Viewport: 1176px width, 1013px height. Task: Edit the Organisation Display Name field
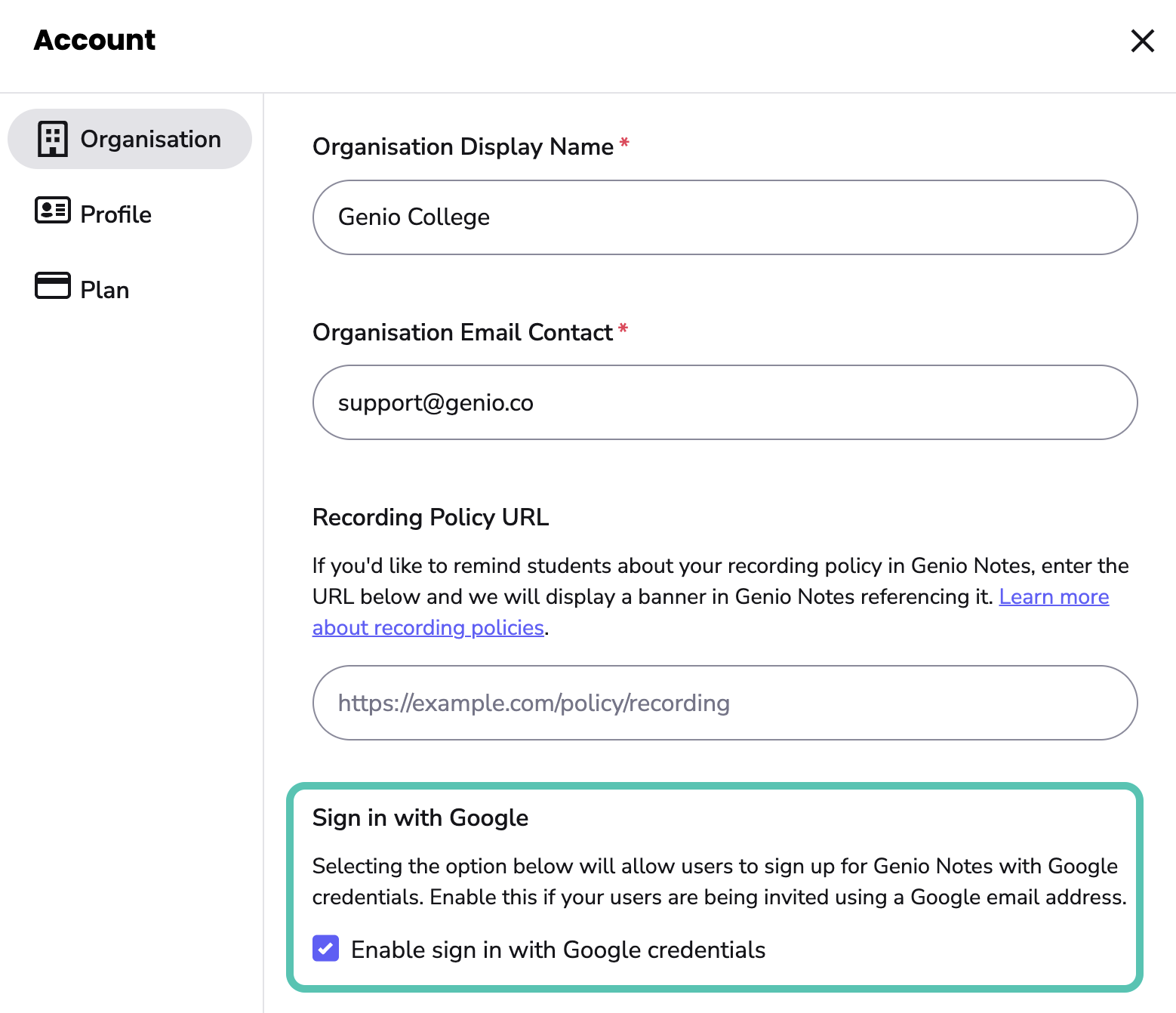(x=725, y=217)
